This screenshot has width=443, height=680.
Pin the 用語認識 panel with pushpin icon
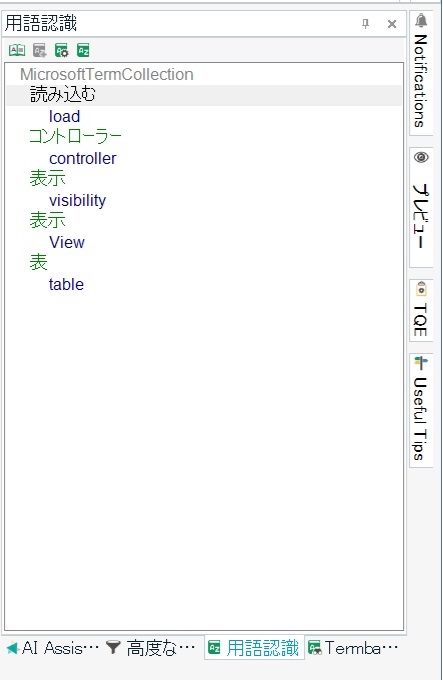pyautogui.click(x=365, y=24)
